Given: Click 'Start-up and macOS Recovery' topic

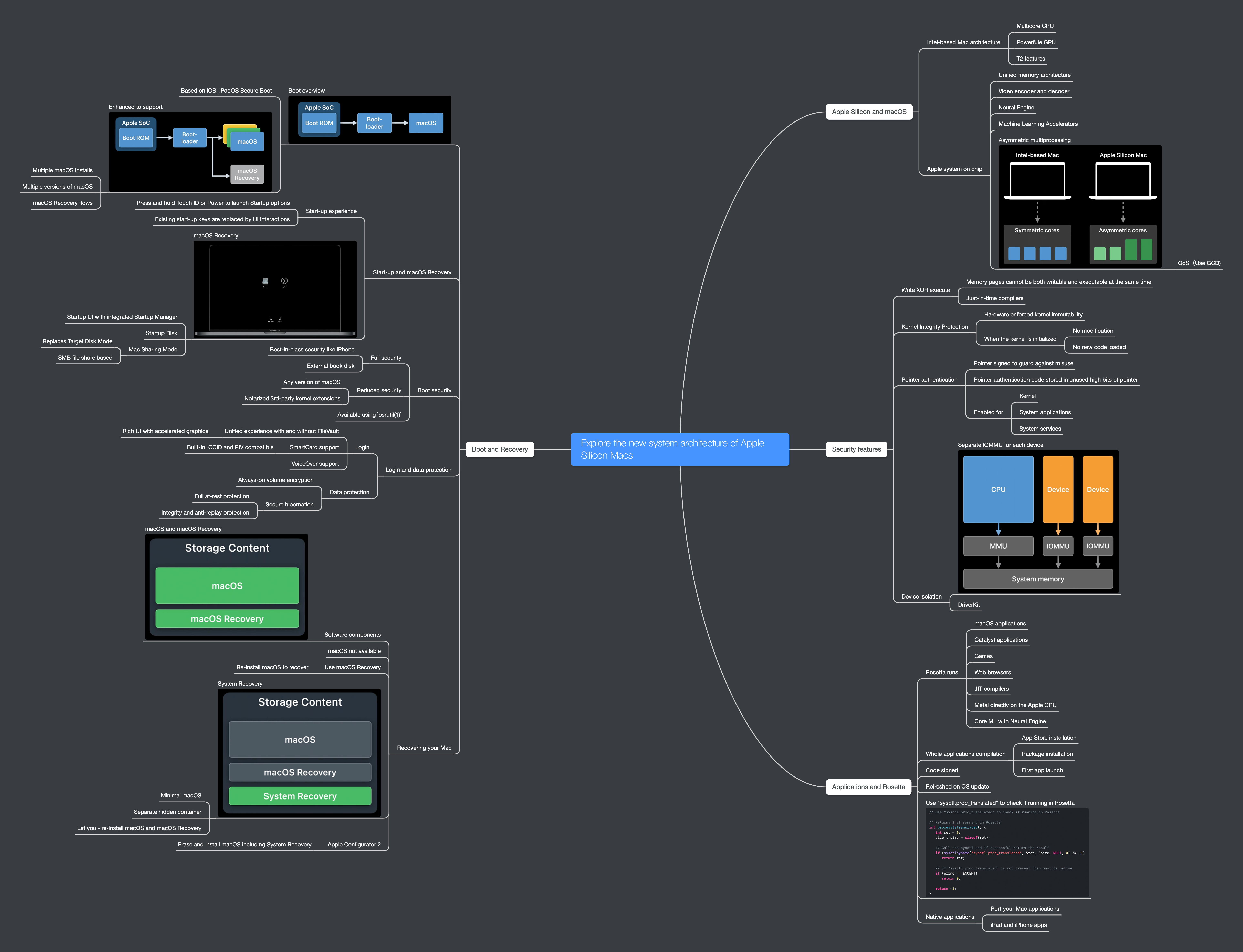Looking at the screenshot, I should pos(412,273).
